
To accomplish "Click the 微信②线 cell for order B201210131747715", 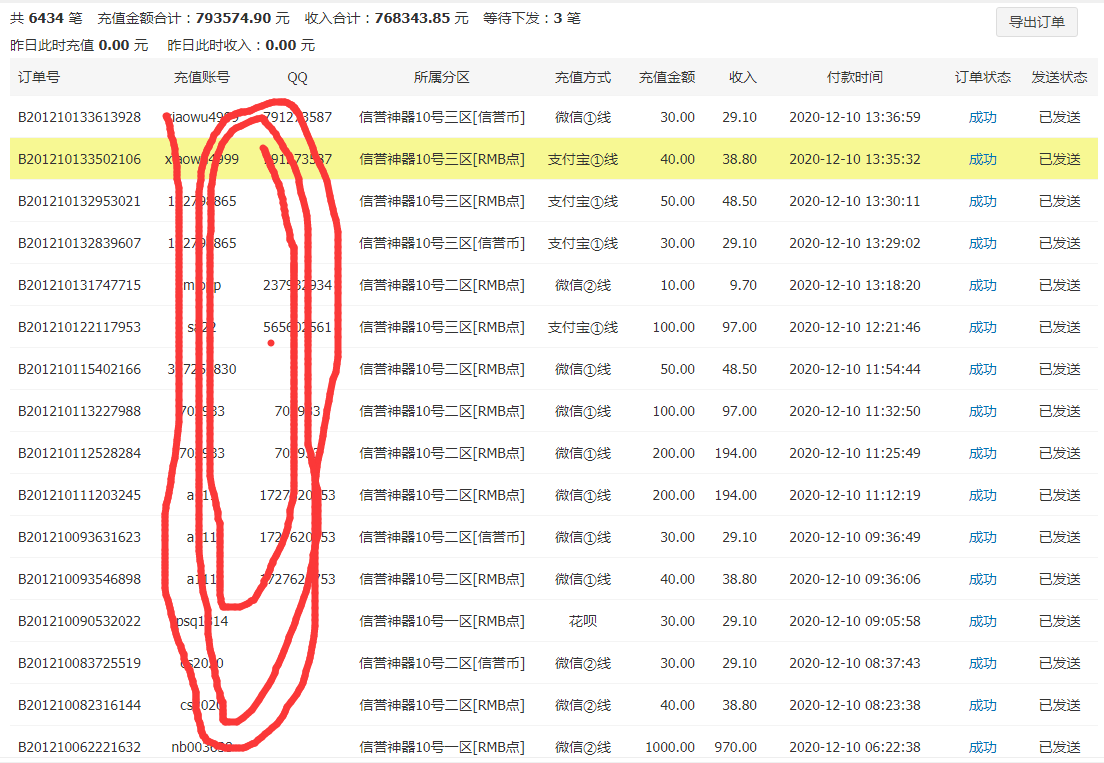I will 583,284.
